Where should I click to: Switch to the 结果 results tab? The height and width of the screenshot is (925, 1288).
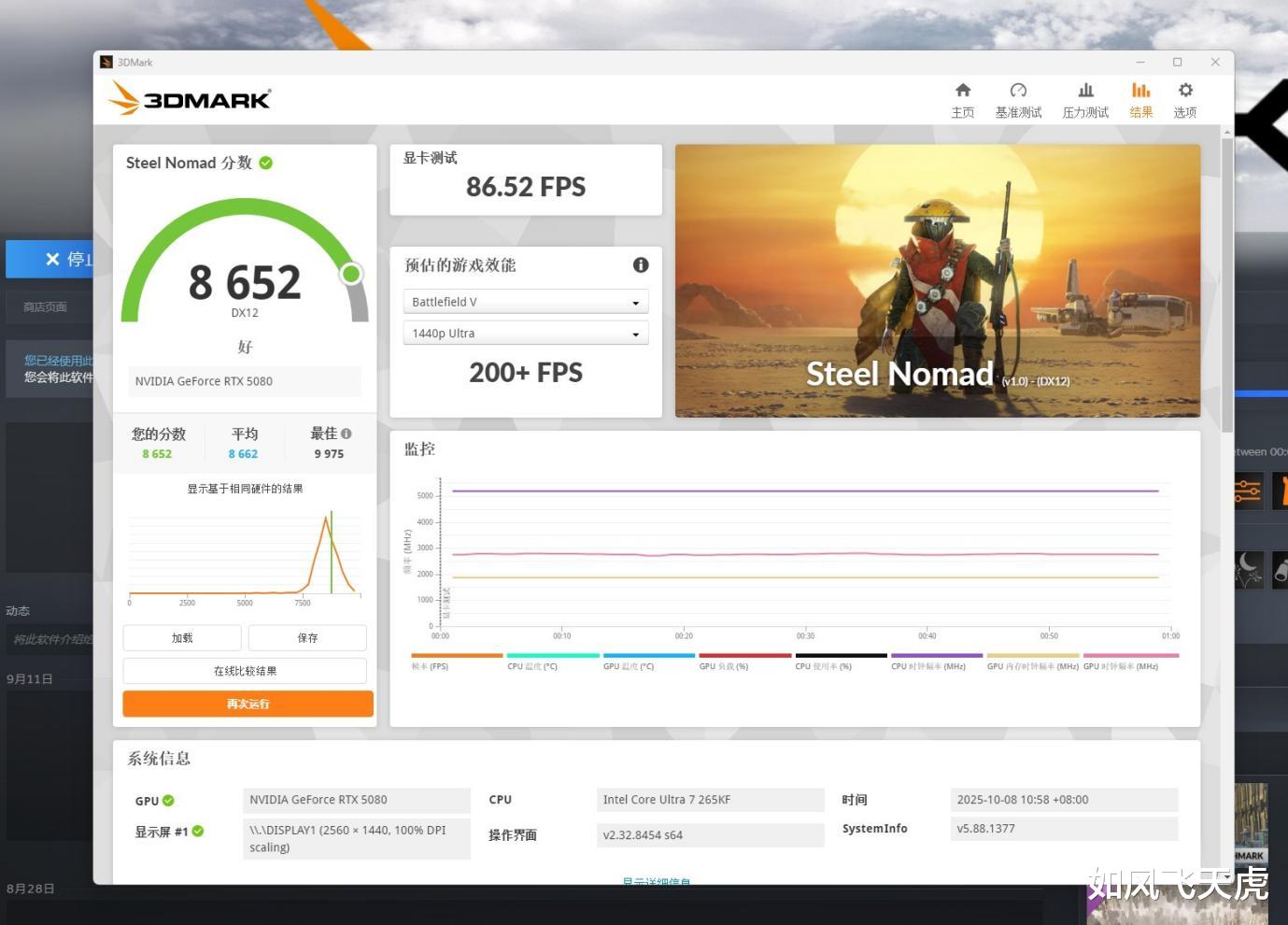1140,100
